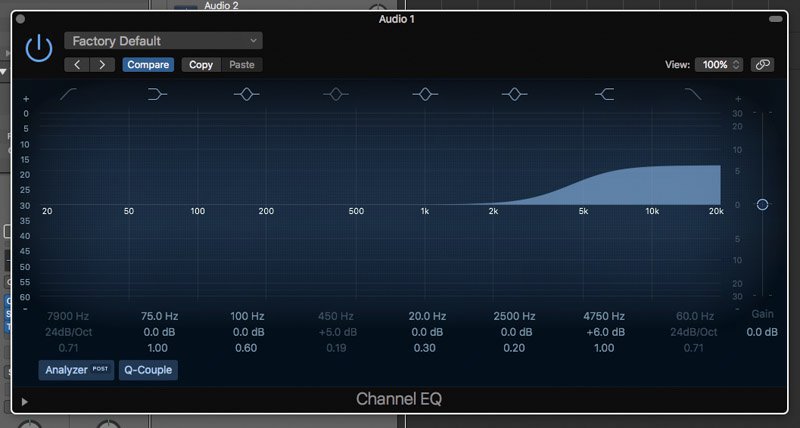
Task: Close the Audio 1 plugin window
Action: click(20, 19)
